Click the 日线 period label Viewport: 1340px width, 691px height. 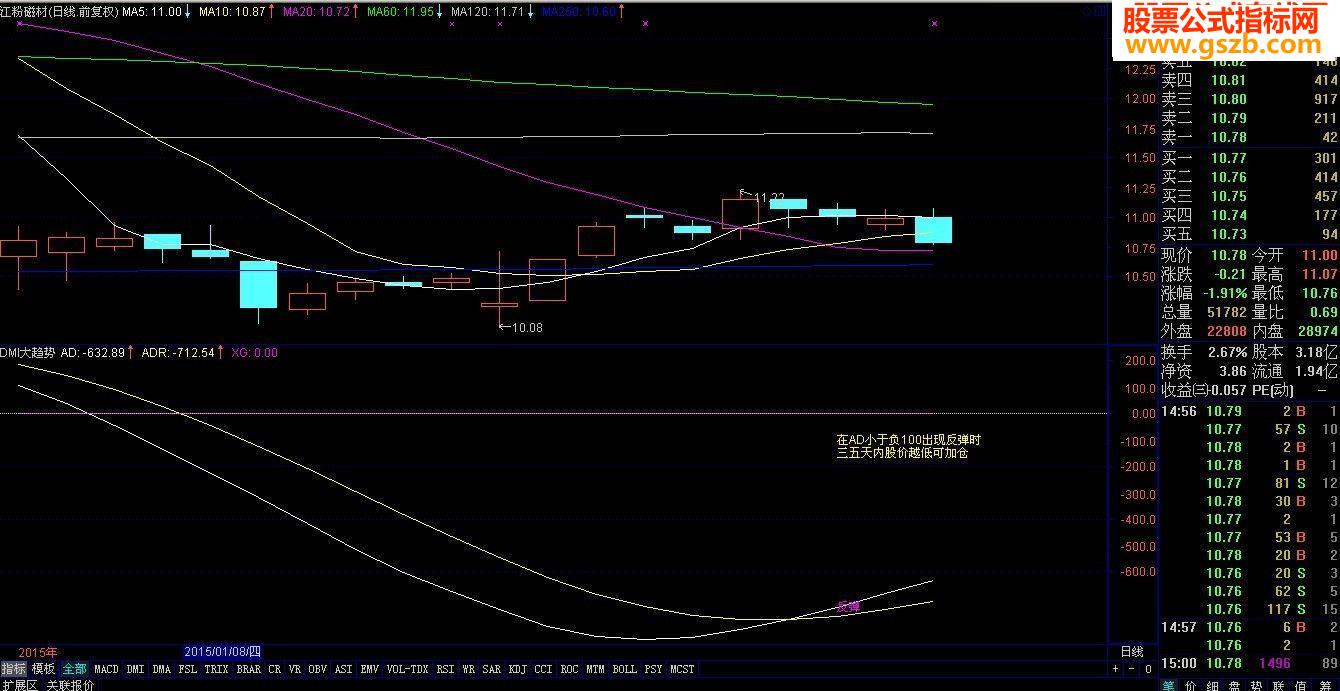[x=1131, y=651]
